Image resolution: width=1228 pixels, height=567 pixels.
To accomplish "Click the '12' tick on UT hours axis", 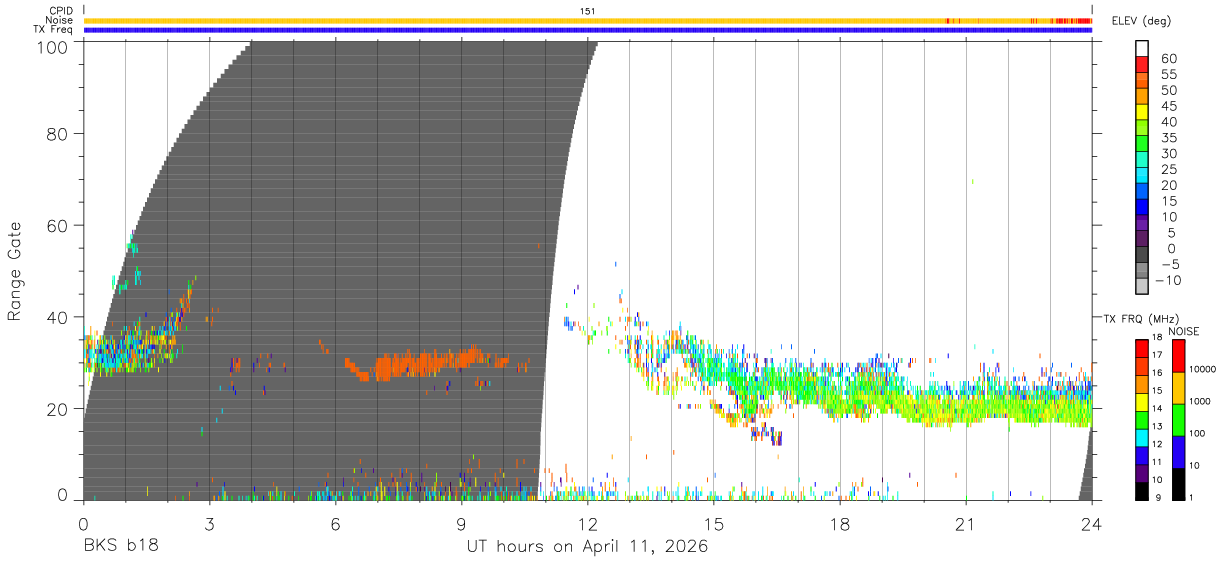I will [x=587, y=523].
